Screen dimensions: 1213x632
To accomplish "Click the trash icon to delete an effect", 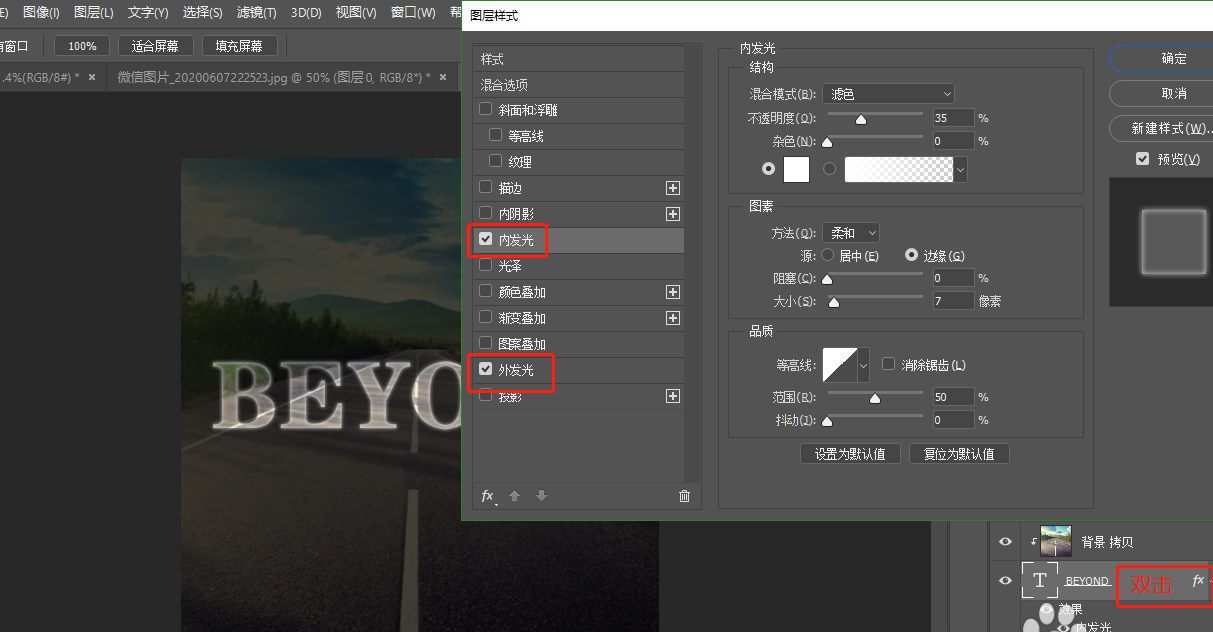I will (x=684, y=496).
